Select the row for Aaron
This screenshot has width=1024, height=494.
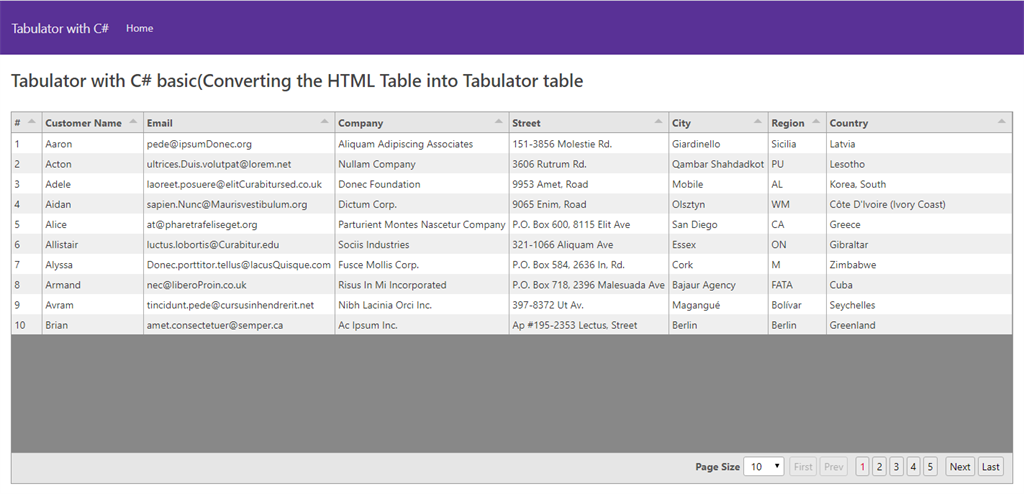pos(511,144)
